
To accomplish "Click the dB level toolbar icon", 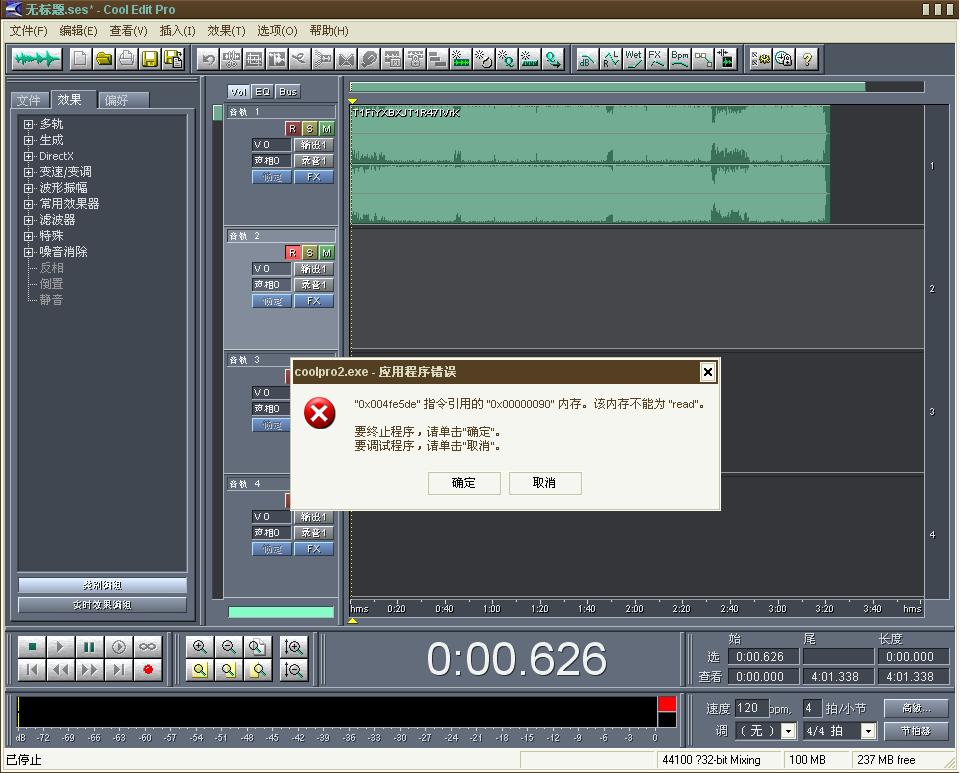I will [587, 59].
